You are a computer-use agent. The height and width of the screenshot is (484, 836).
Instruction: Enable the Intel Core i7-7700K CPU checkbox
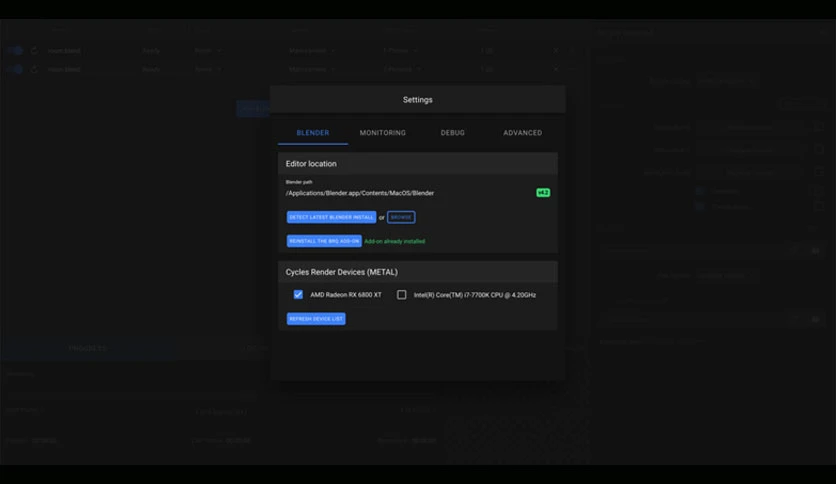pyautogui.click(x=401, y=295)
